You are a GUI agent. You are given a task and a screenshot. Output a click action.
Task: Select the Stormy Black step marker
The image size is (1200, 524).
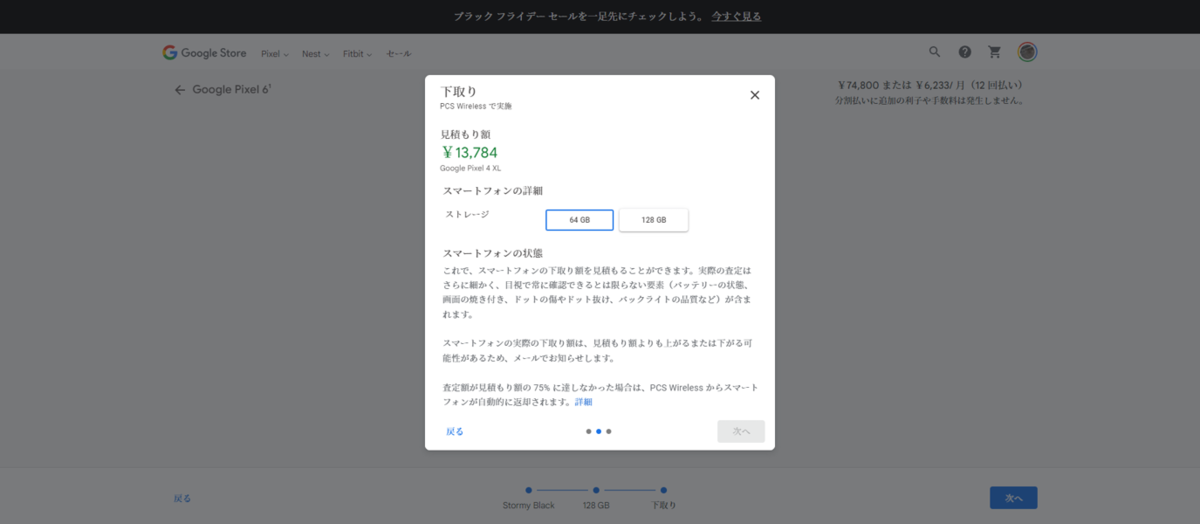(x=529, y=490)
